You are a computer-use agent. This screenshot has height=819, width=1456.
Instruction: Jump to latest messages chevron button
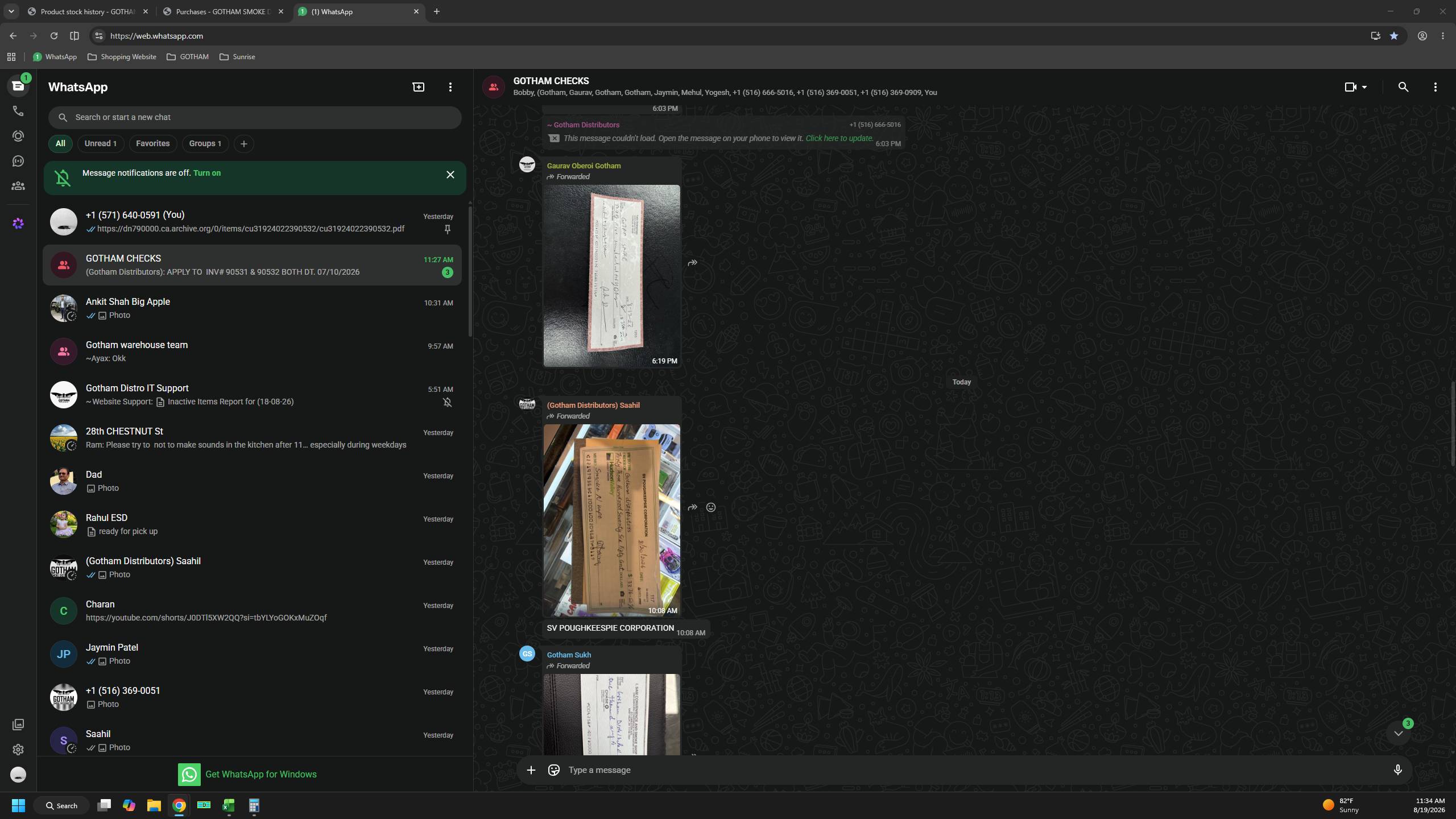coord(1398,733)
